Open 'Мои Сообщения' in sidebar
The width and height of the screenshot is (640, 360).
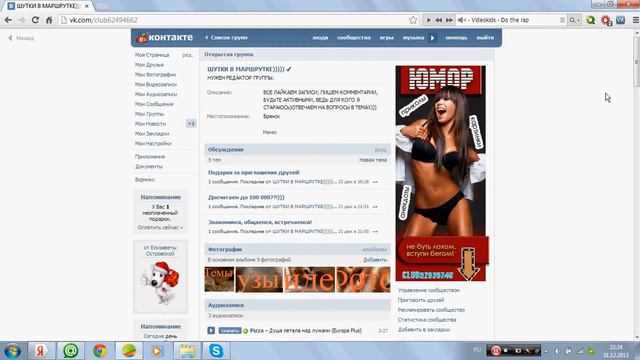tap(154, 104)
